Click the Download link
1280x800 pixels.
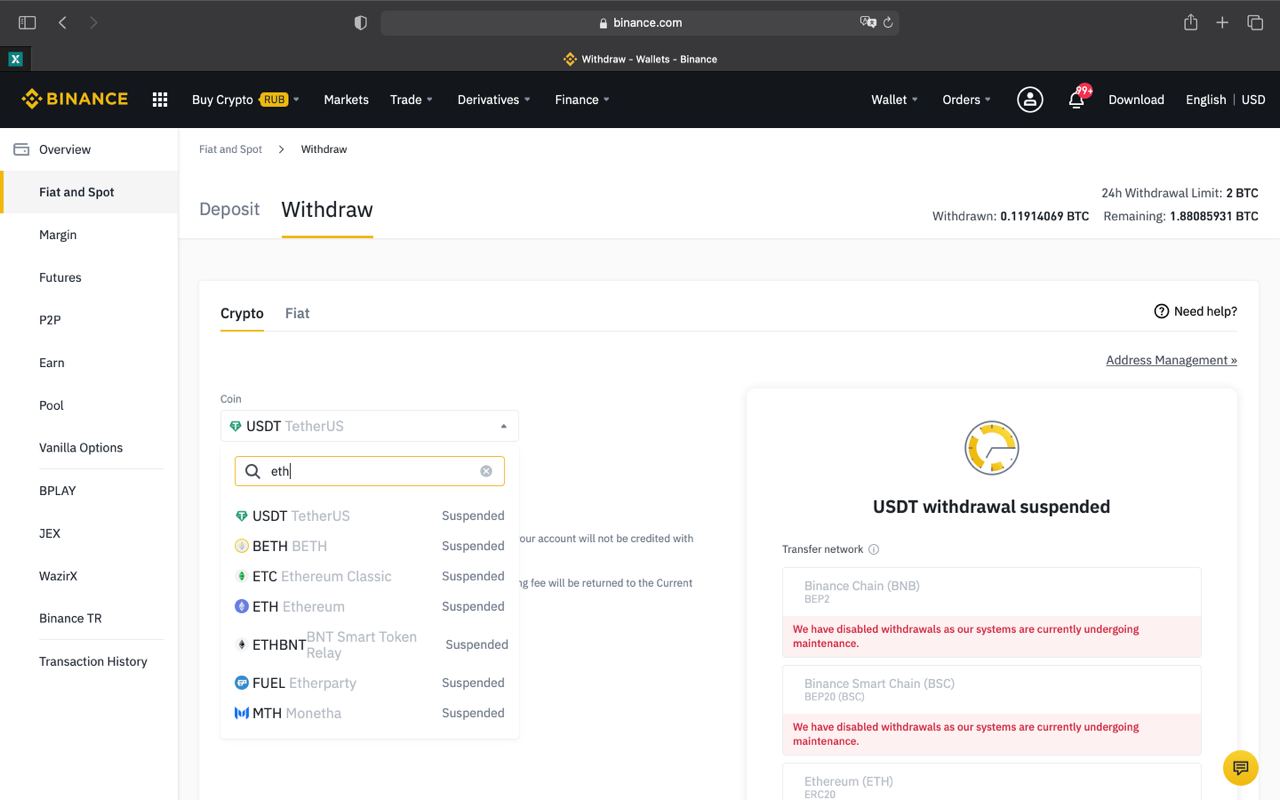[1136, 99]
